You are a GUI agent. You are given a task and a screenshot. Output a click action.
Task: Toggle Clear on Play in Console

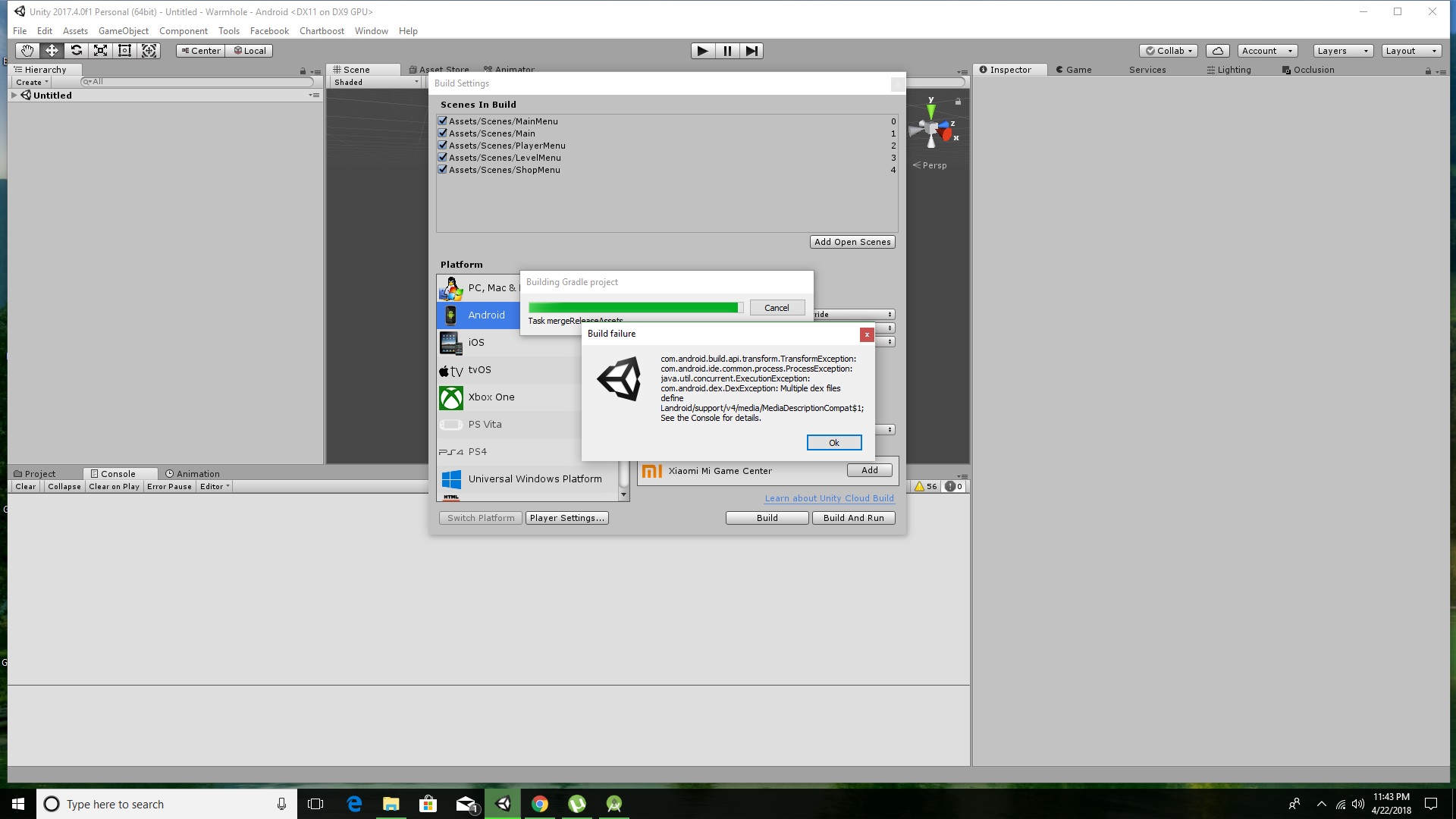point(114,487)
